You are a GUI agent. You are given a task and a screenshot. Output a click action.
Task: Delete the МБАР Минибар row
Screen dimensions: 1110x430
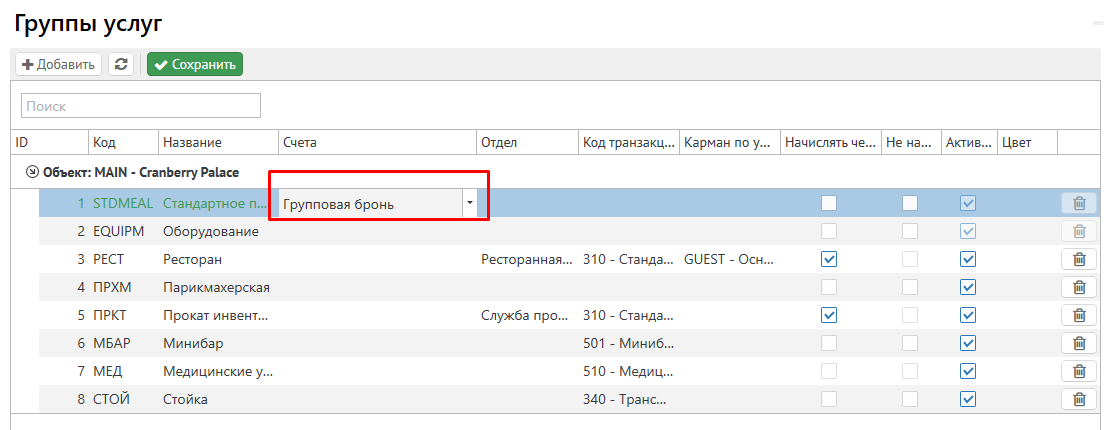(1079, 343)
